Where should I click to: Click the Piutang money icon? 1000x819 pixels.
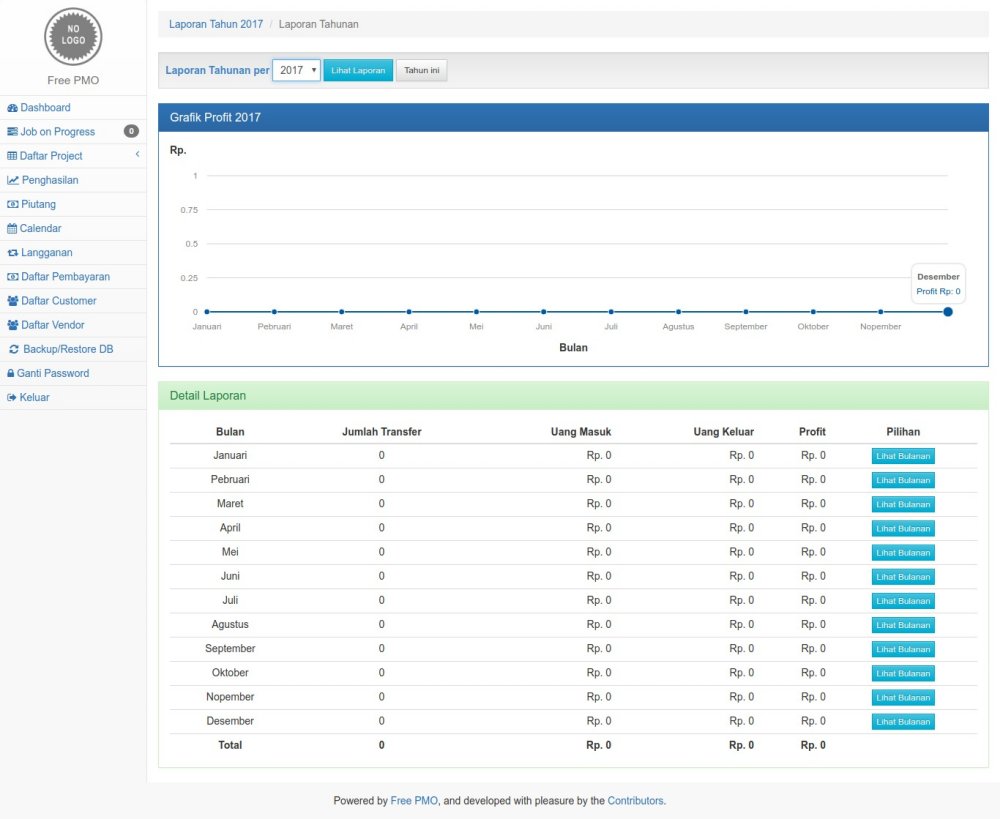coord(13,204)
